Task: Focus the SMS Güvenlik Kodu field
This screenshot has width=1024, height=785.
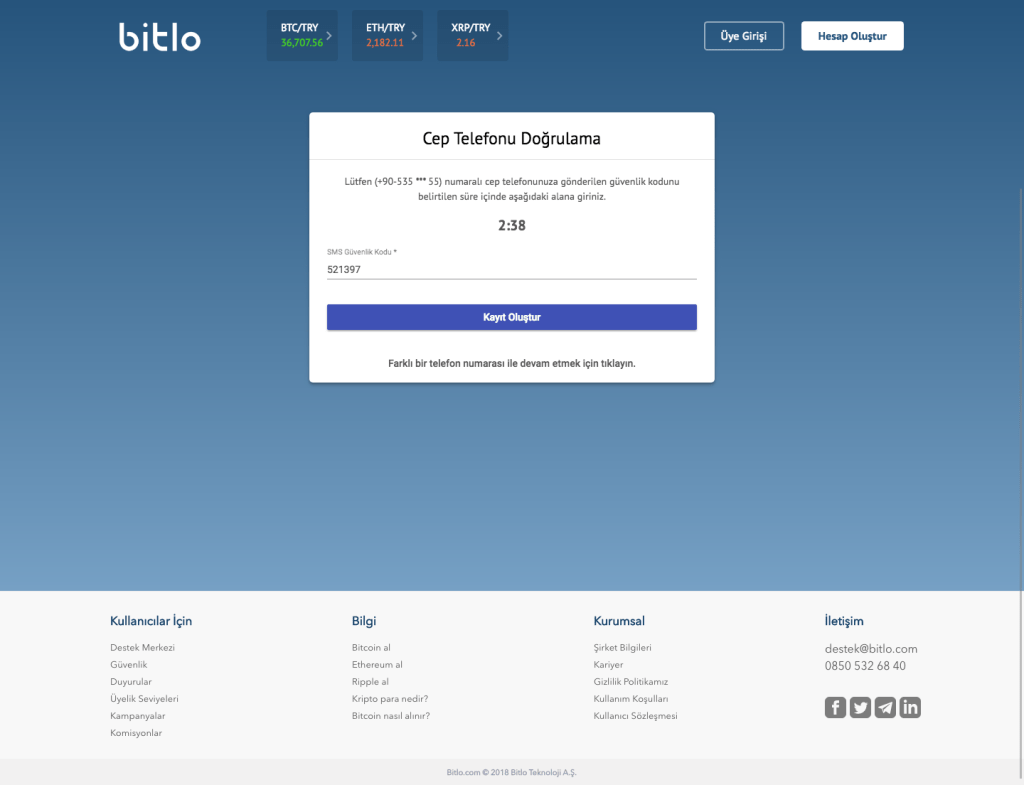Action: 511,269
